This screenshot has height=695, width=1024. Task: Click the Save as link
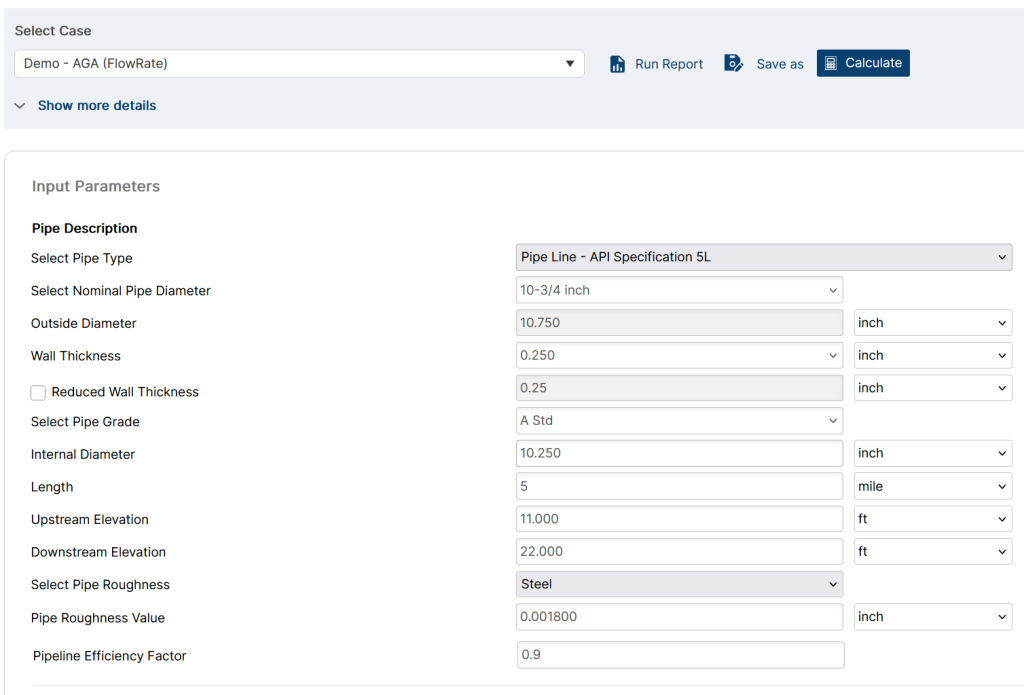point(780,64)
